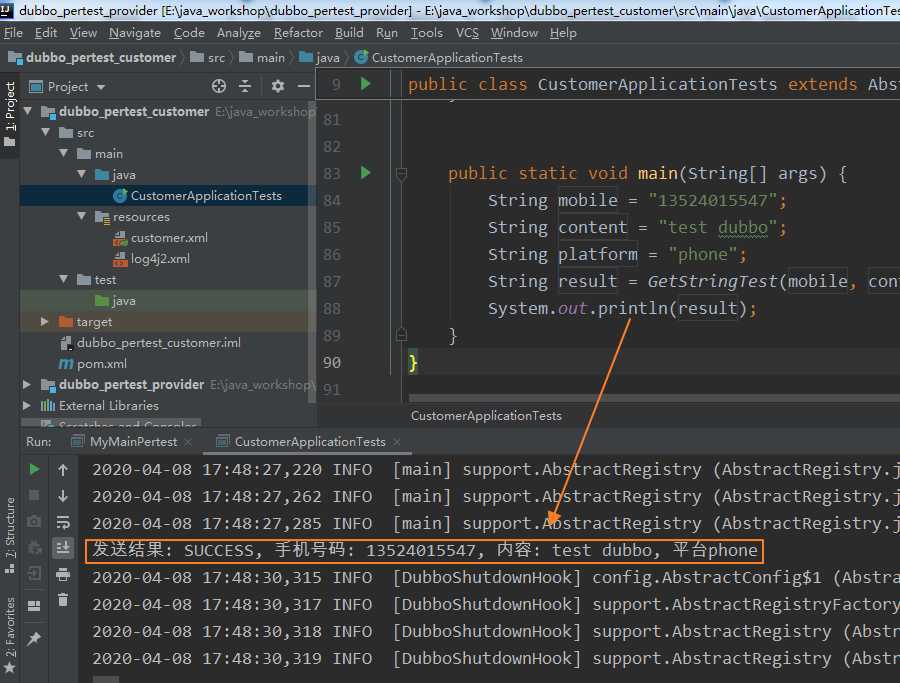The width and height of the screenshot is (900, 683).
Task: Open the Edit menu
Action: coord(46,33)
